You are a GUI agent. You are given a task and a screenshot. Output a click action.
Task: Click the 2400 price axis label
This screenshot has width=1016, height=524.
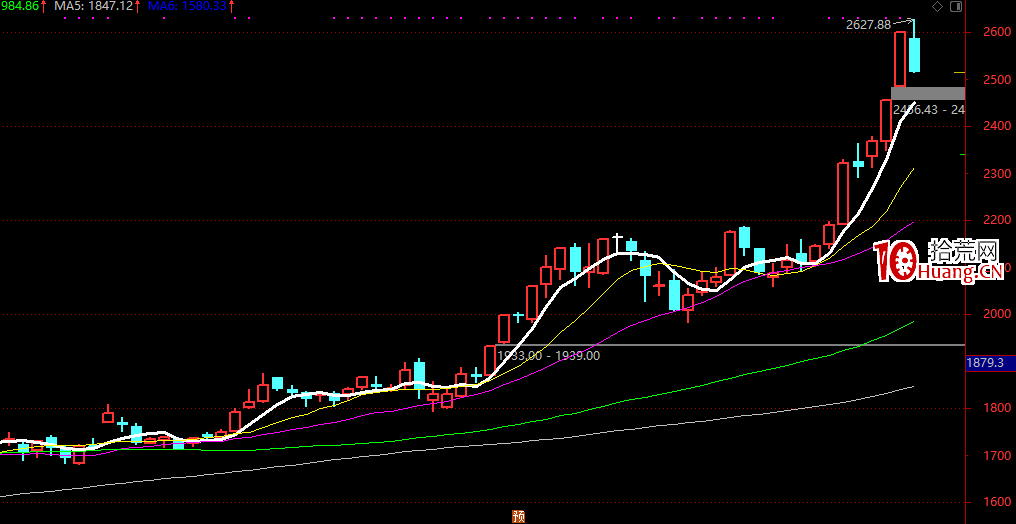pyautogui.click(x=995, y=126)
